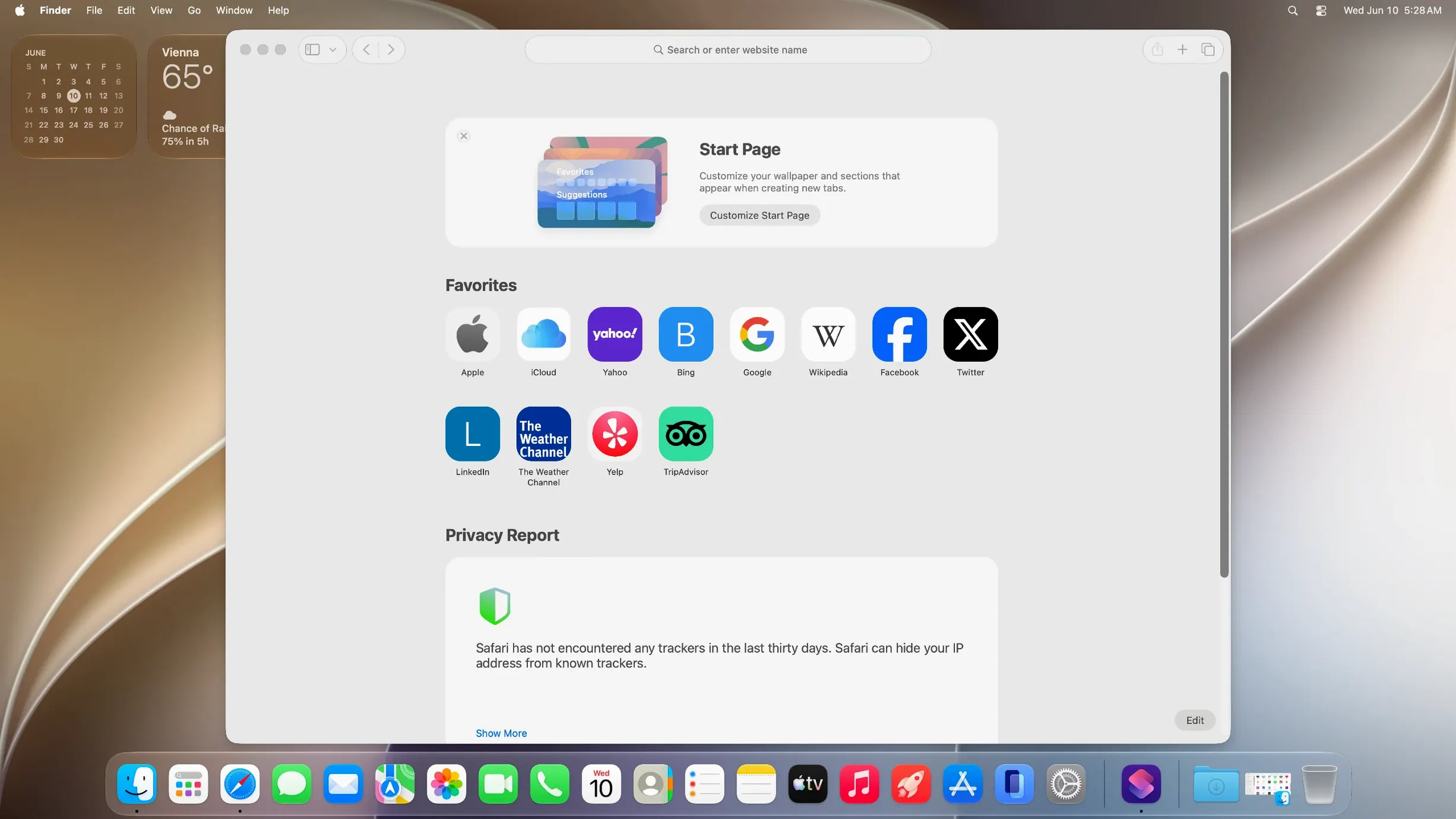Open the Help menu
Image resolution: width=1456 pixels, height=819 pixels.
click(x=278, y=10)
